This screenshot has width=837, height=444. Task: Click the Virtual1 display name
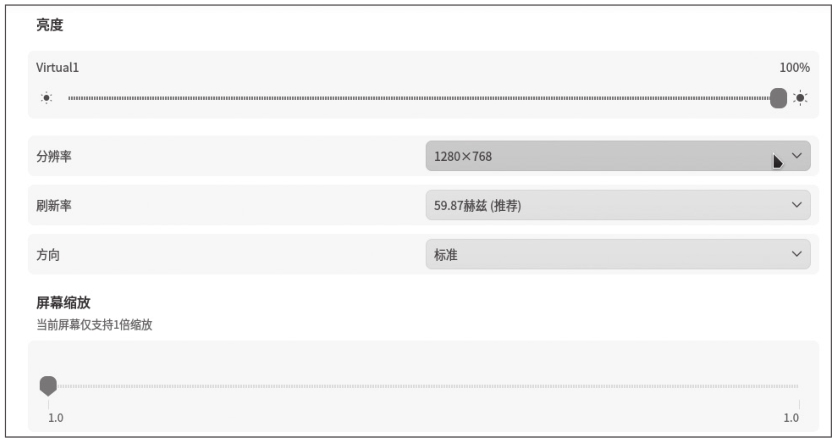click(x=58, y=68)
